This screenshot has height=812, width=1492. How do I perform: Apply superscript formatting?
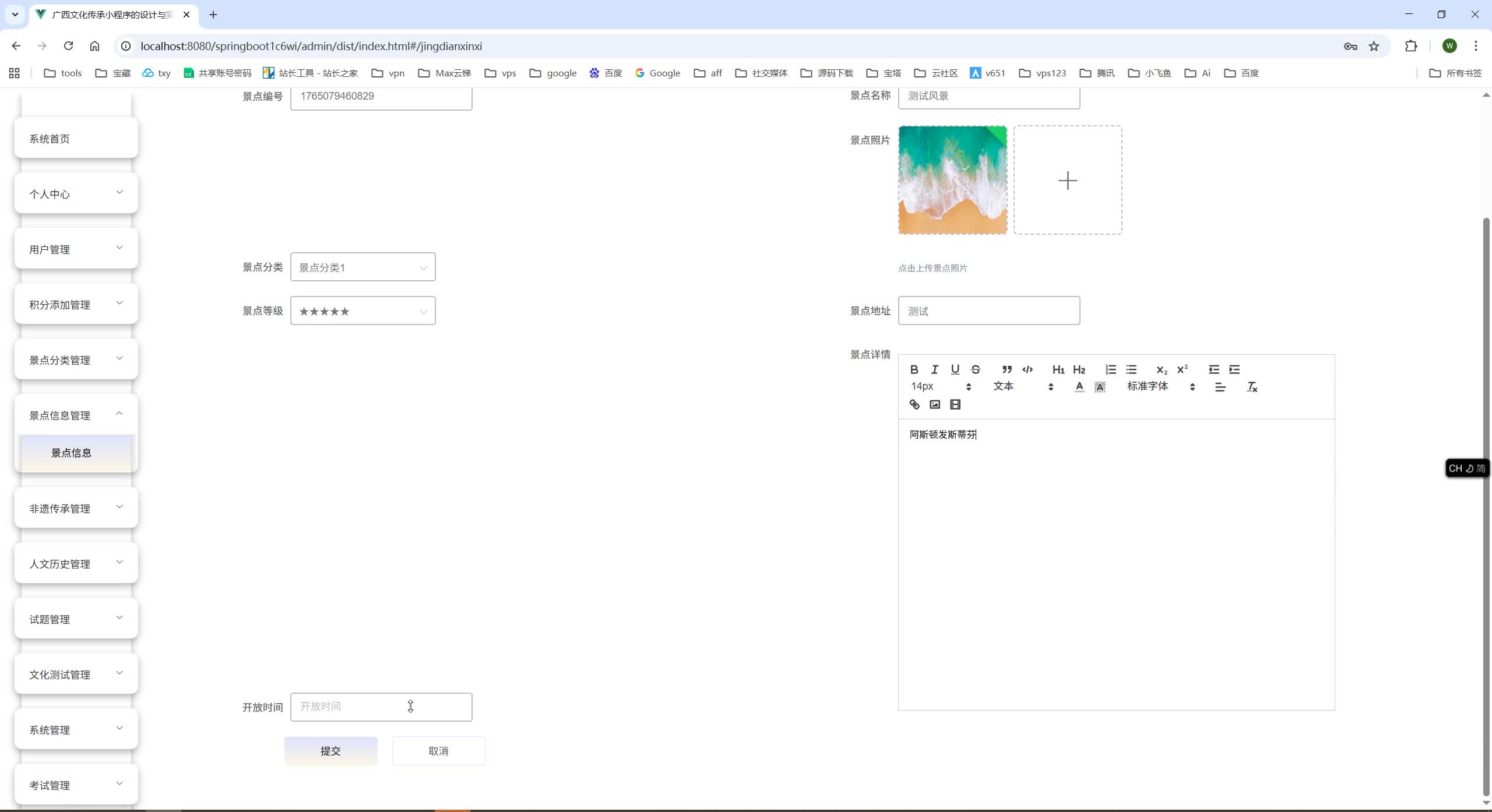1182,368
